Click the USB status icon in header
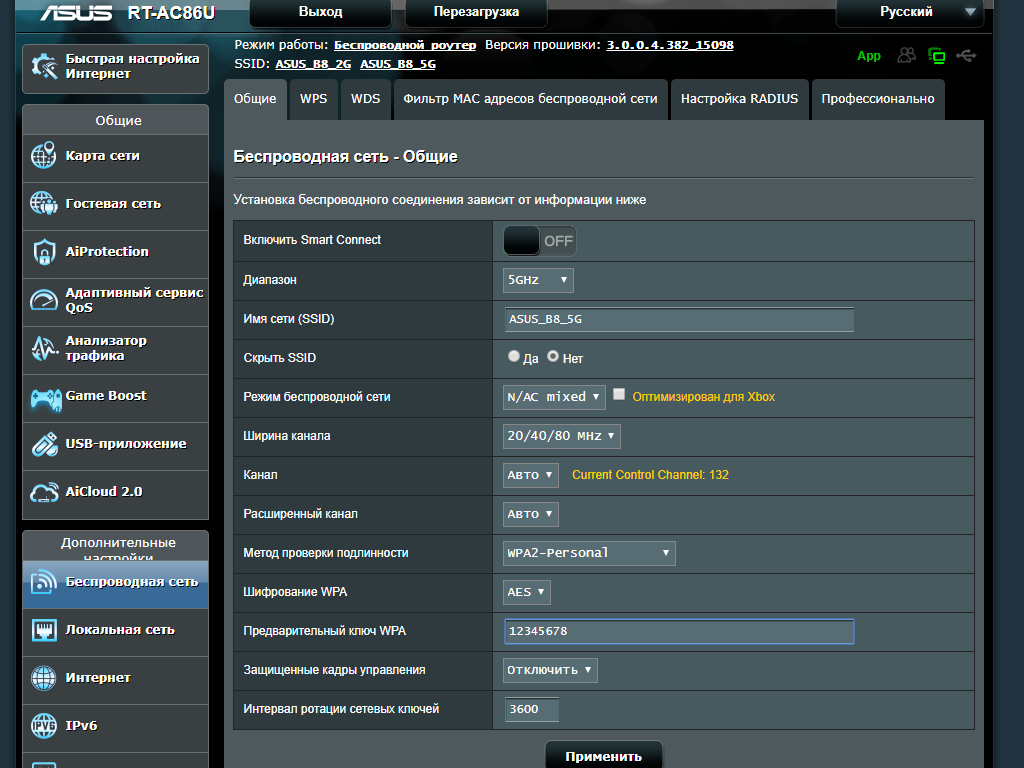 (966, 56)
